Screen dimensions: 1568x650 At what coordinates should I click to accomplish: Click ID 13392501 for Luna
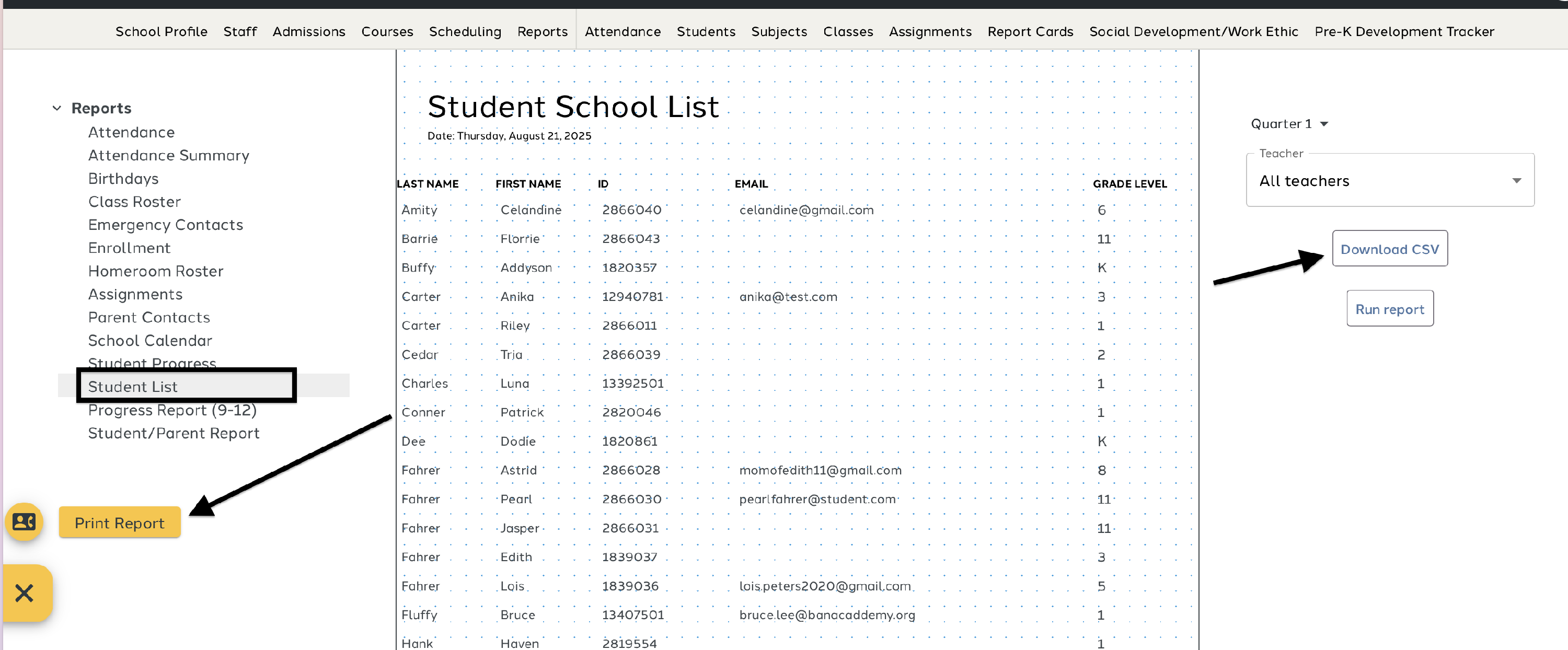632,383
